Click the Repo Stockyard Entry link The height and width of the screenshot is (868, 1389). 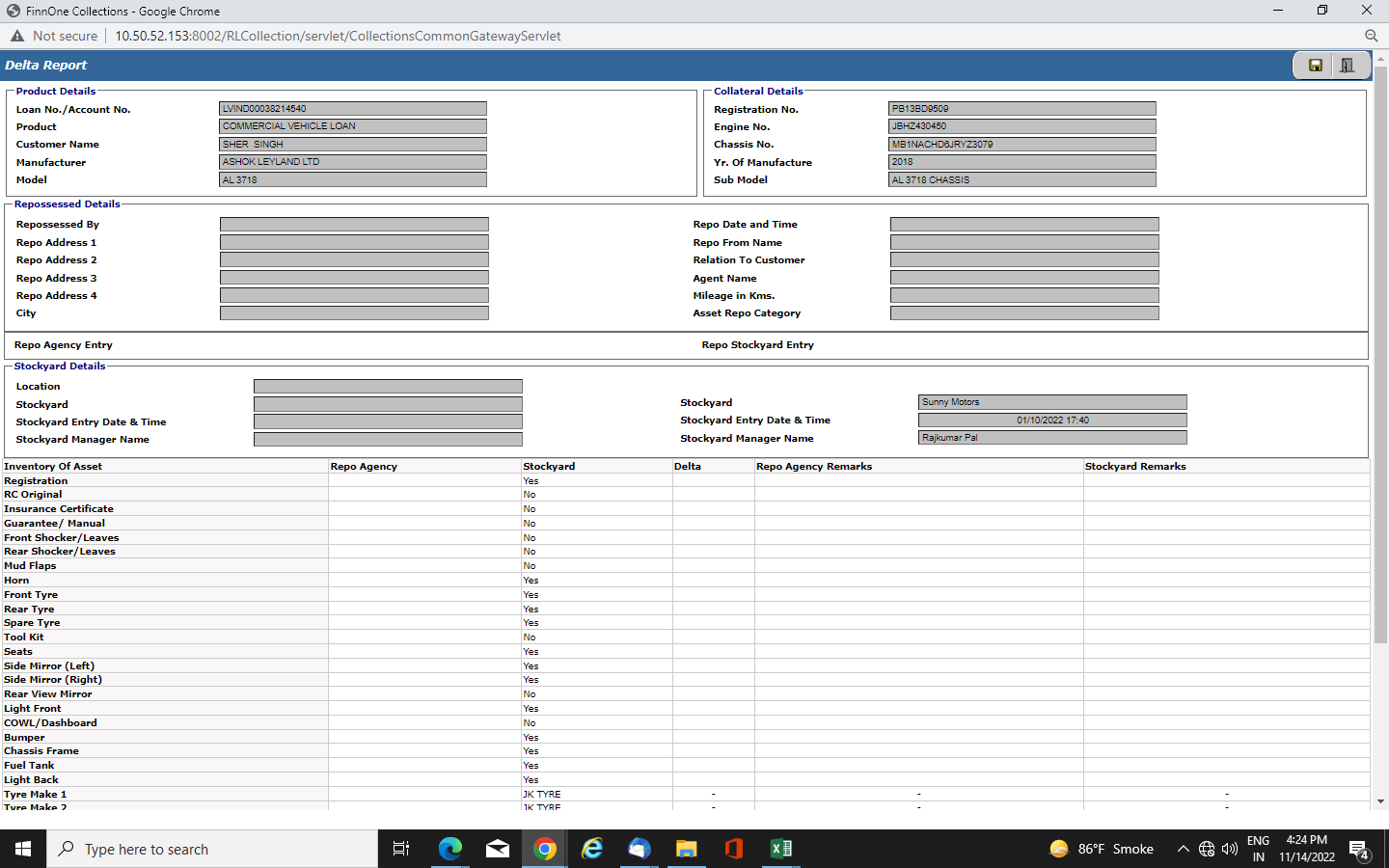(x=757, y=345)
